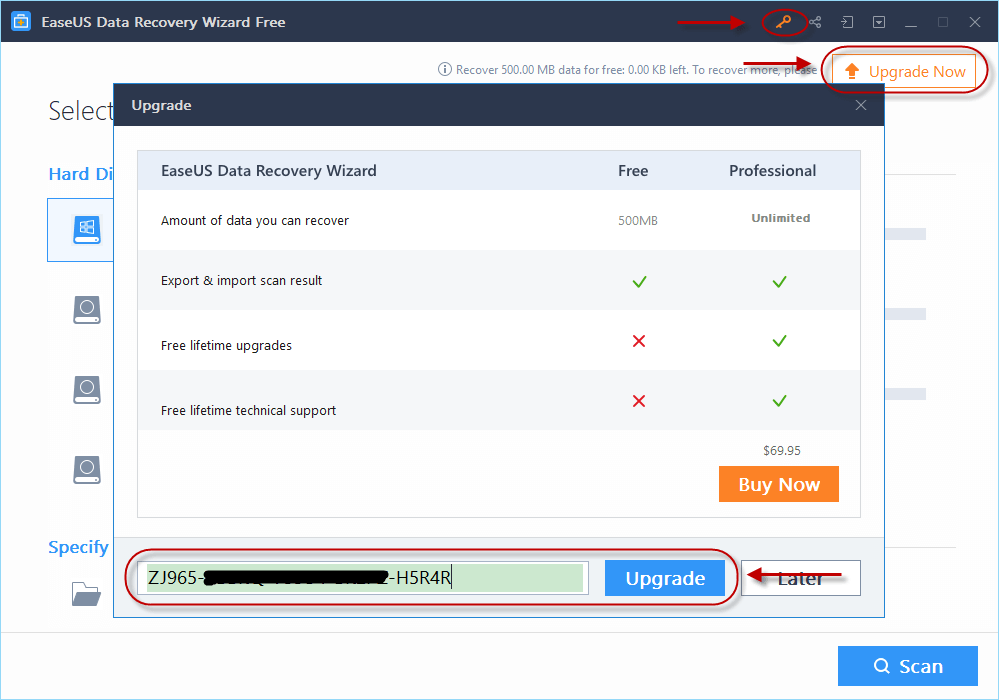999x700 pixels.
Task: Click the EaseUS logo in the title bar
Action: (x=21, y=20)
